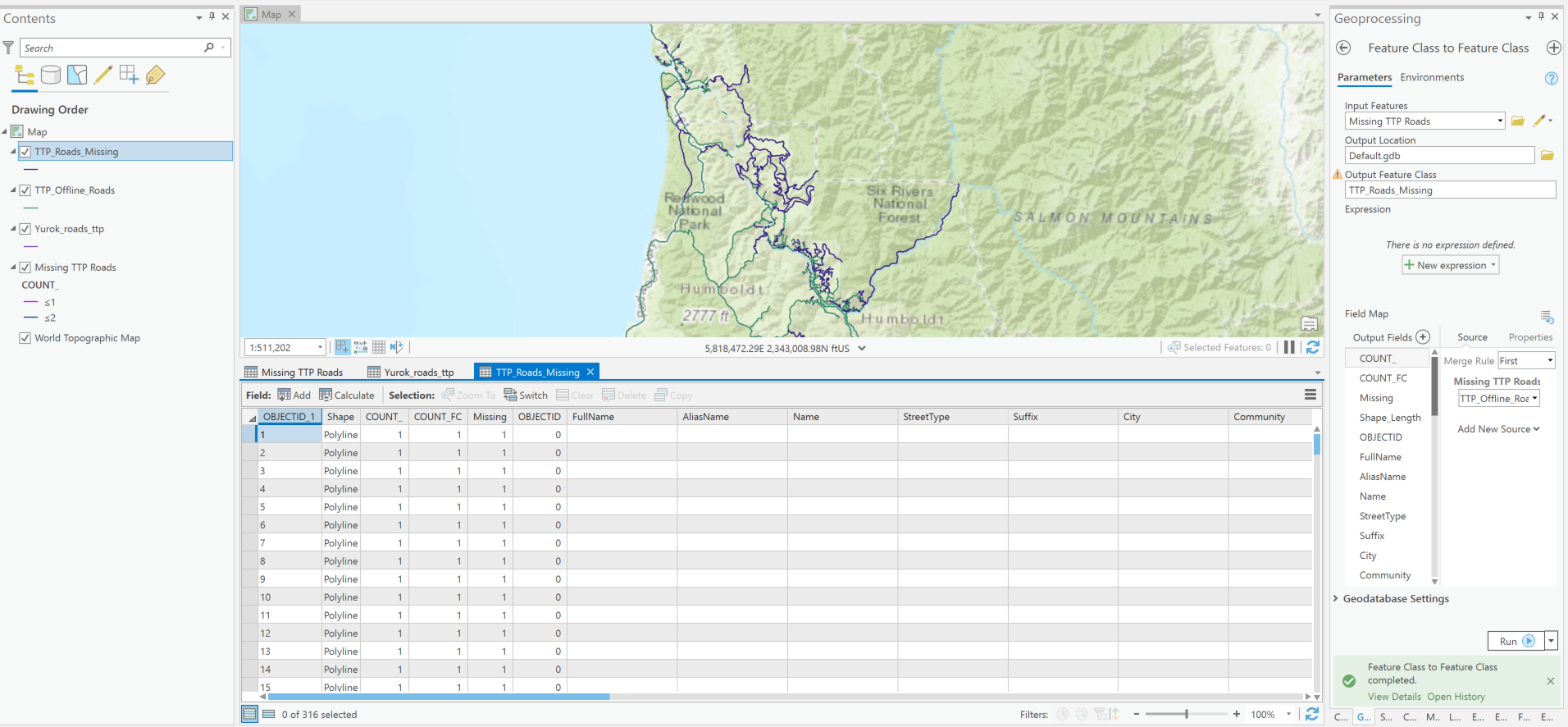Switch Contents to List By Data Source

pyautogui.click(x=51, y=75)
